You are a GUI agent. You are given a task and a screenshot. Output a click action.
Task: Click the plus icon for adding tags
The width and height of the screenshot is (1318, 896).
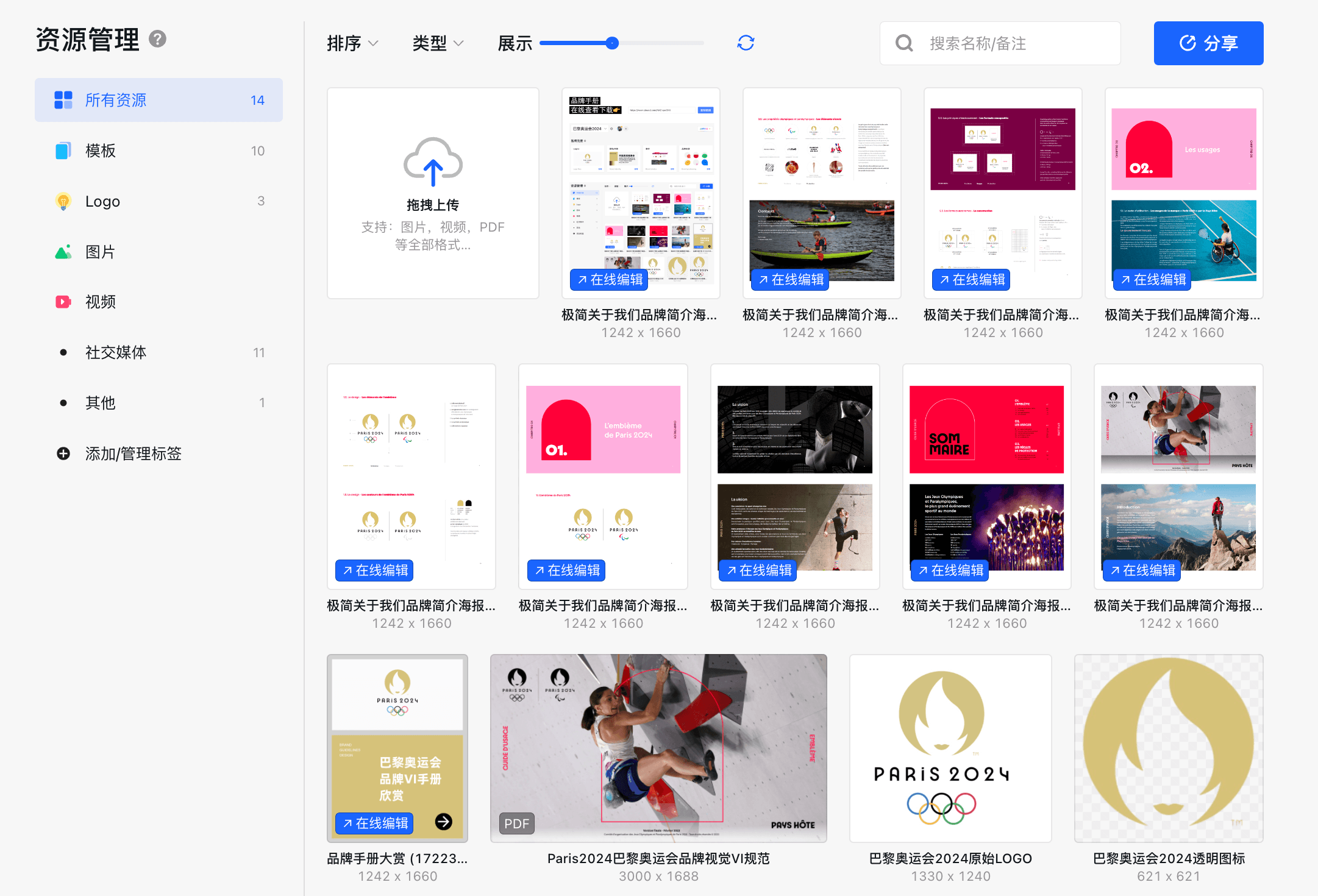click(63, 453)
